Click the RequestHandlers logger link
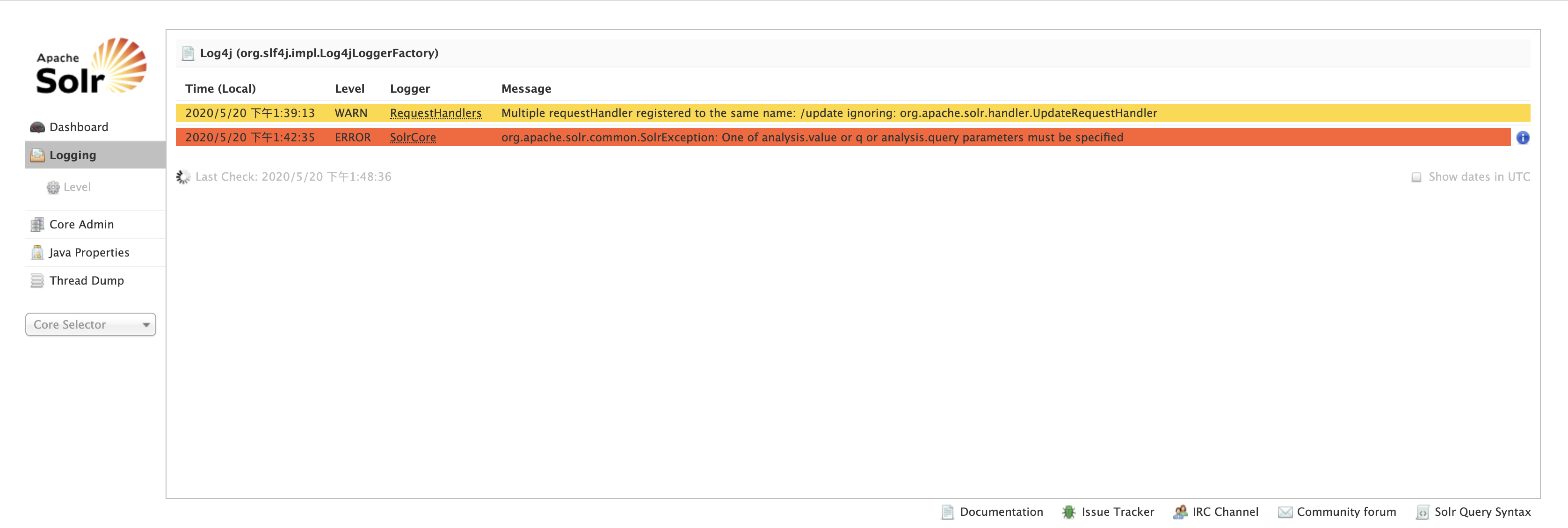Screen dimensions: 1568x528 point(435,113)
